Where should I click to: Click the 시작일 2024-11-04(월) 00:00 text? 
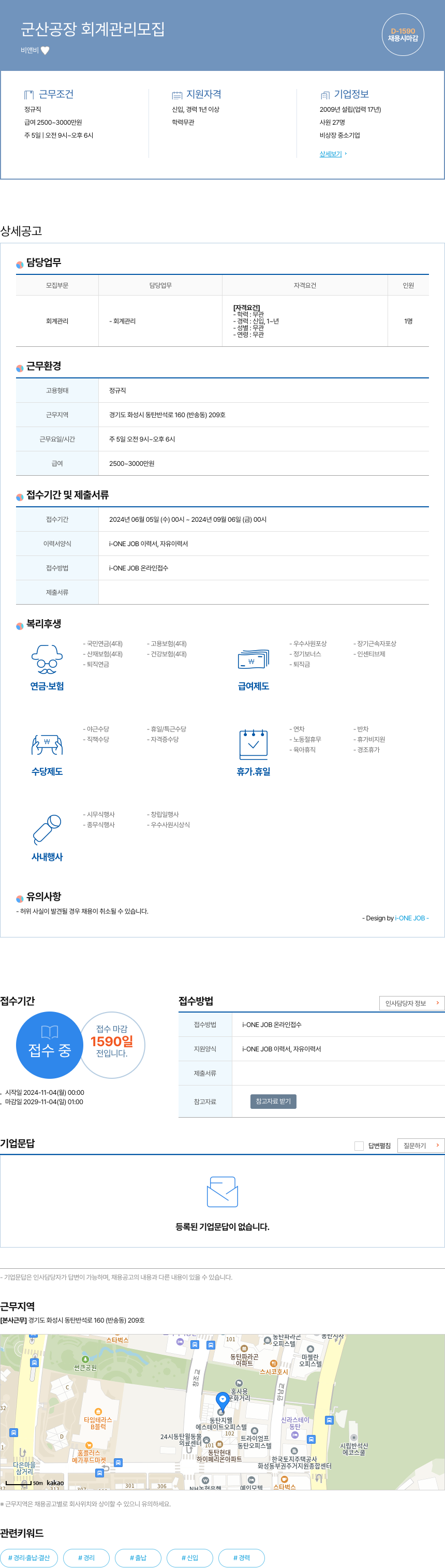coord(44,1093)
